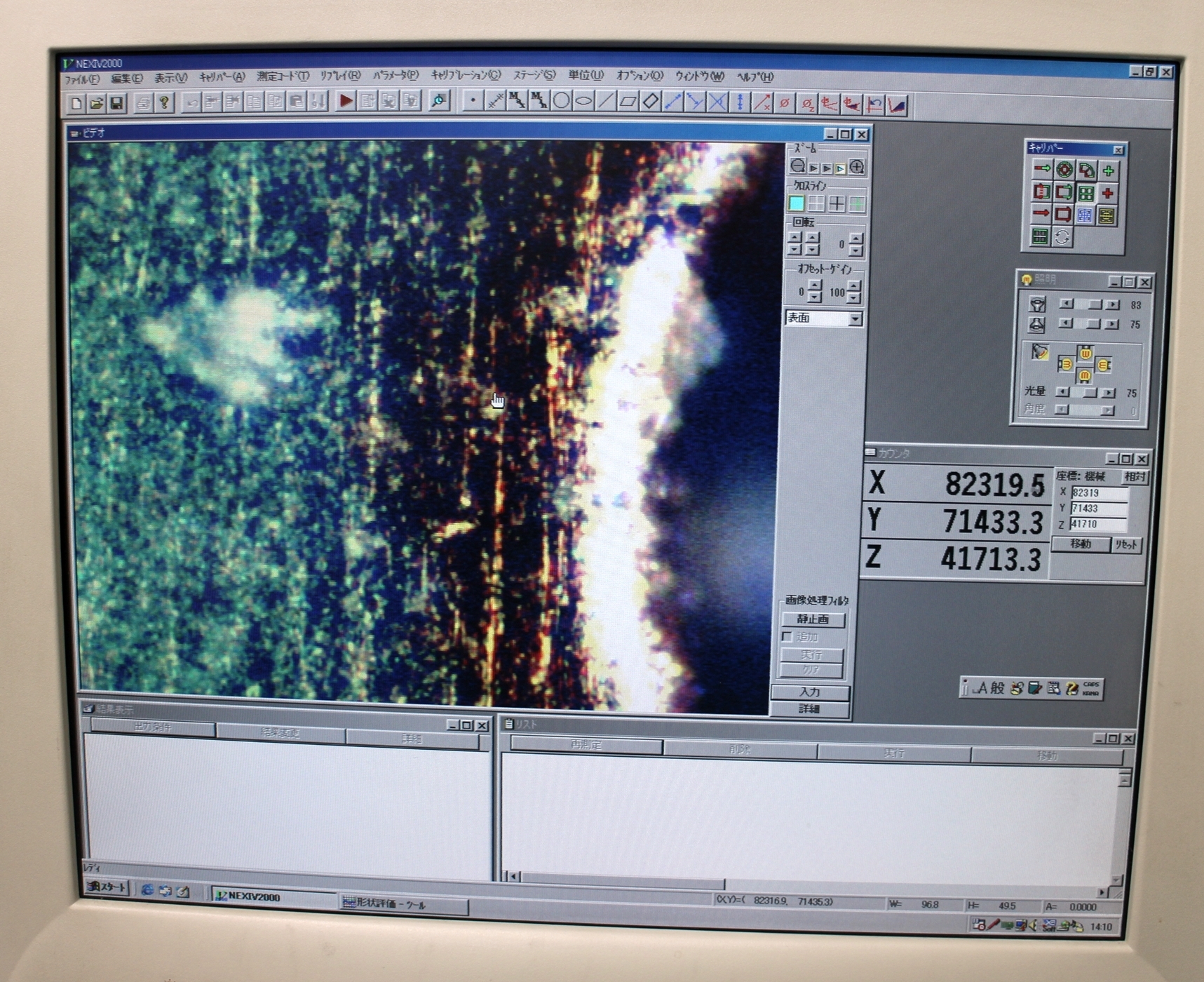Select the blue crossed-lines intersection tool
The image size is (1204, 982).
pyautogui.click(x=717, y=103)
